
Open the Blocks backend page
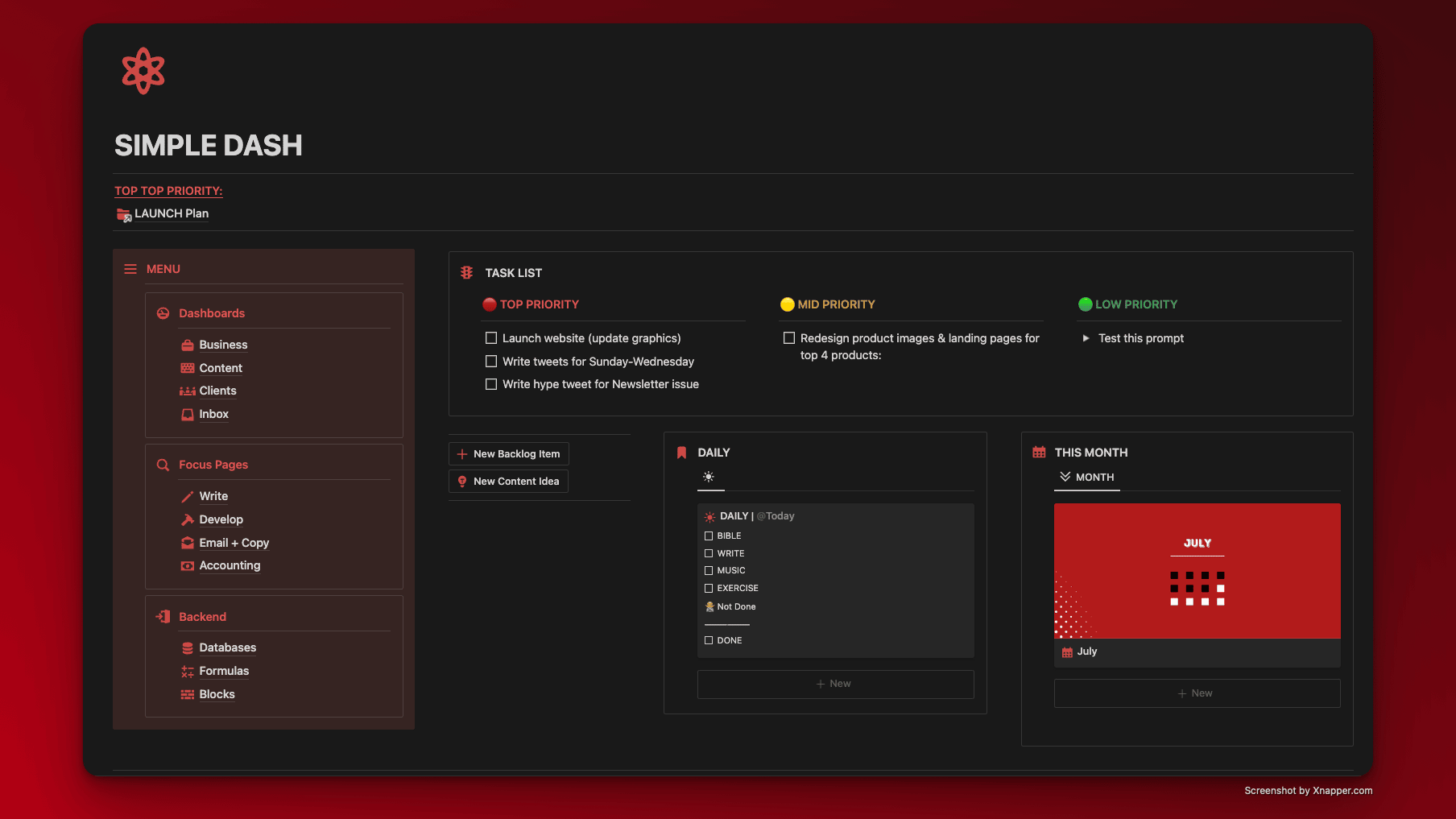click(217, 695)
